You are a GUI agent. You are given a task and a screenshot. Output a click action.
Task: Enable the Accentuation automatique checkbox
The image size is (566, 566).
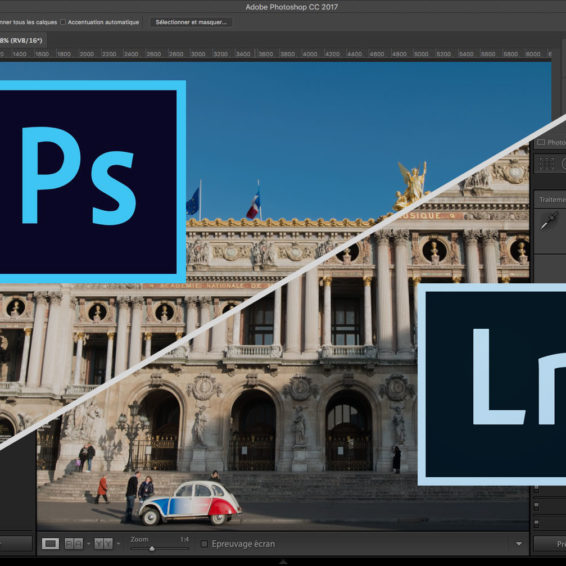[63, 22]
